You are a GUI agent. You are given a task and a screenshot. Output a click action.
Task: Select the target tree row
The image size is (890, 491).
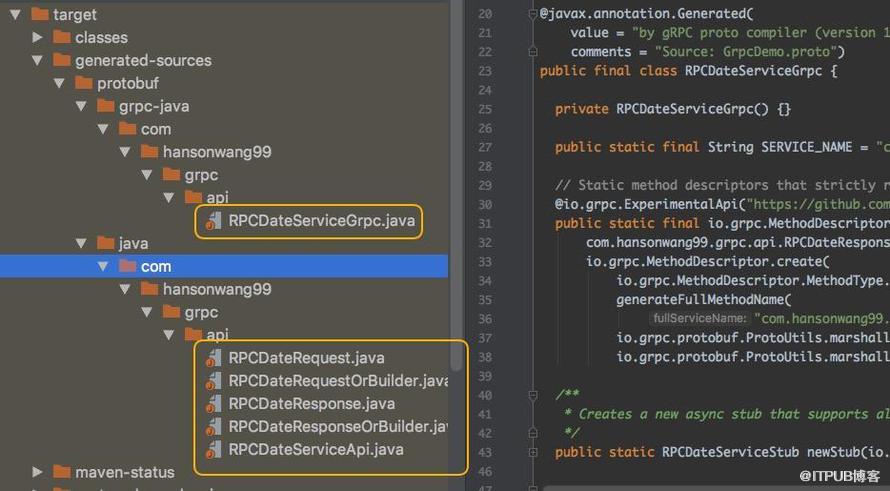(x=224, y=14)
